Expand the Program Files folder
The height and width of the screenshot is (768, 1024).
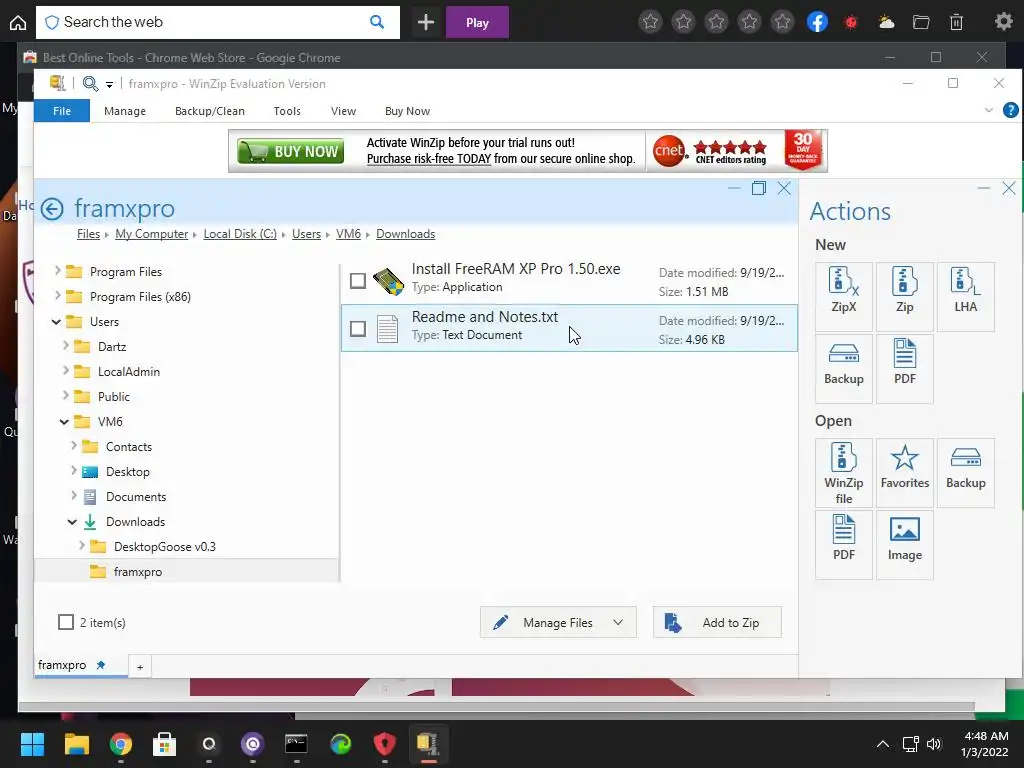point(57,270)
